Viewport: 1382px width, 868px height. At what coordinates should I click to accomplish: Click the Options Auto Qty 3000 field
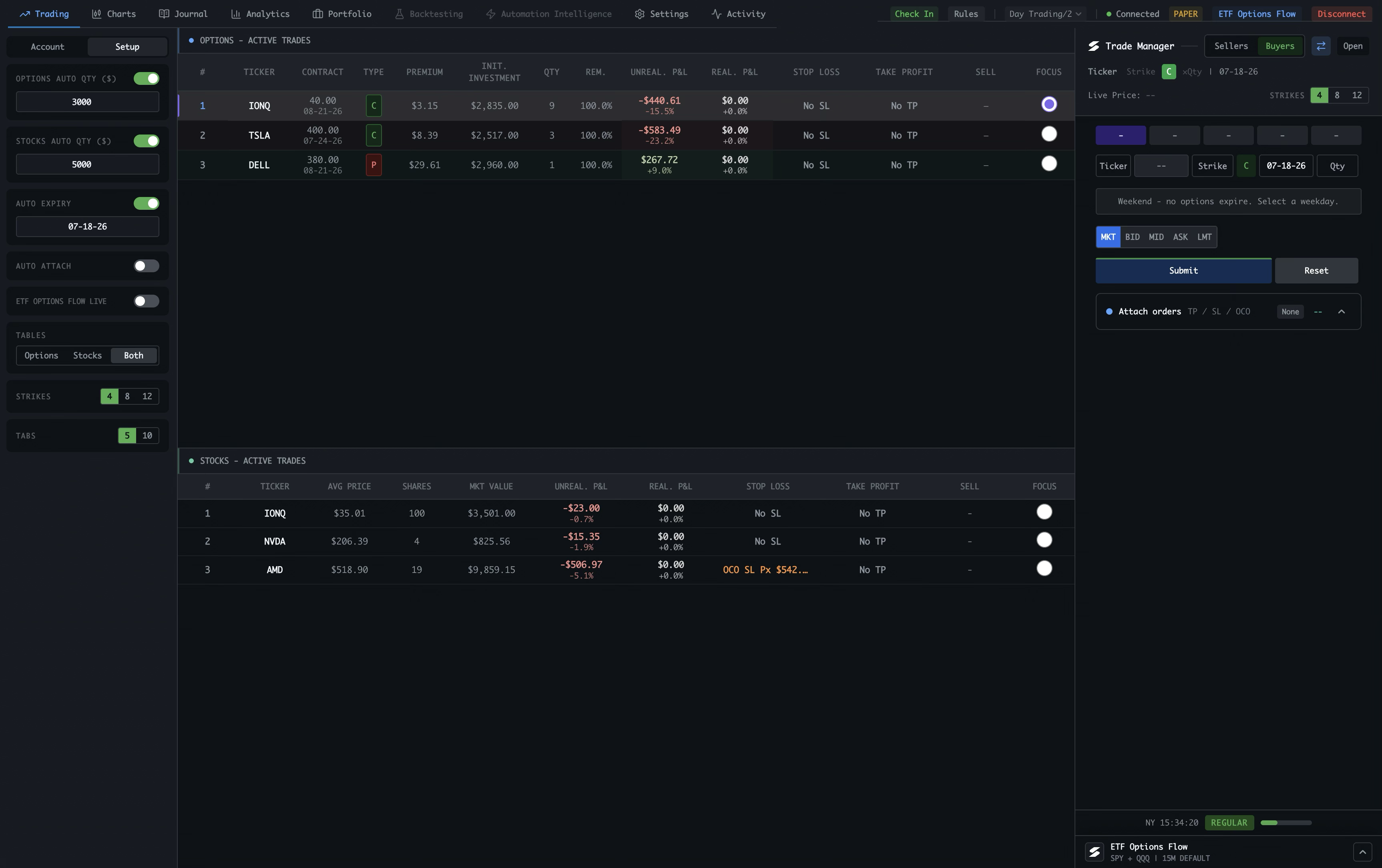87,102
